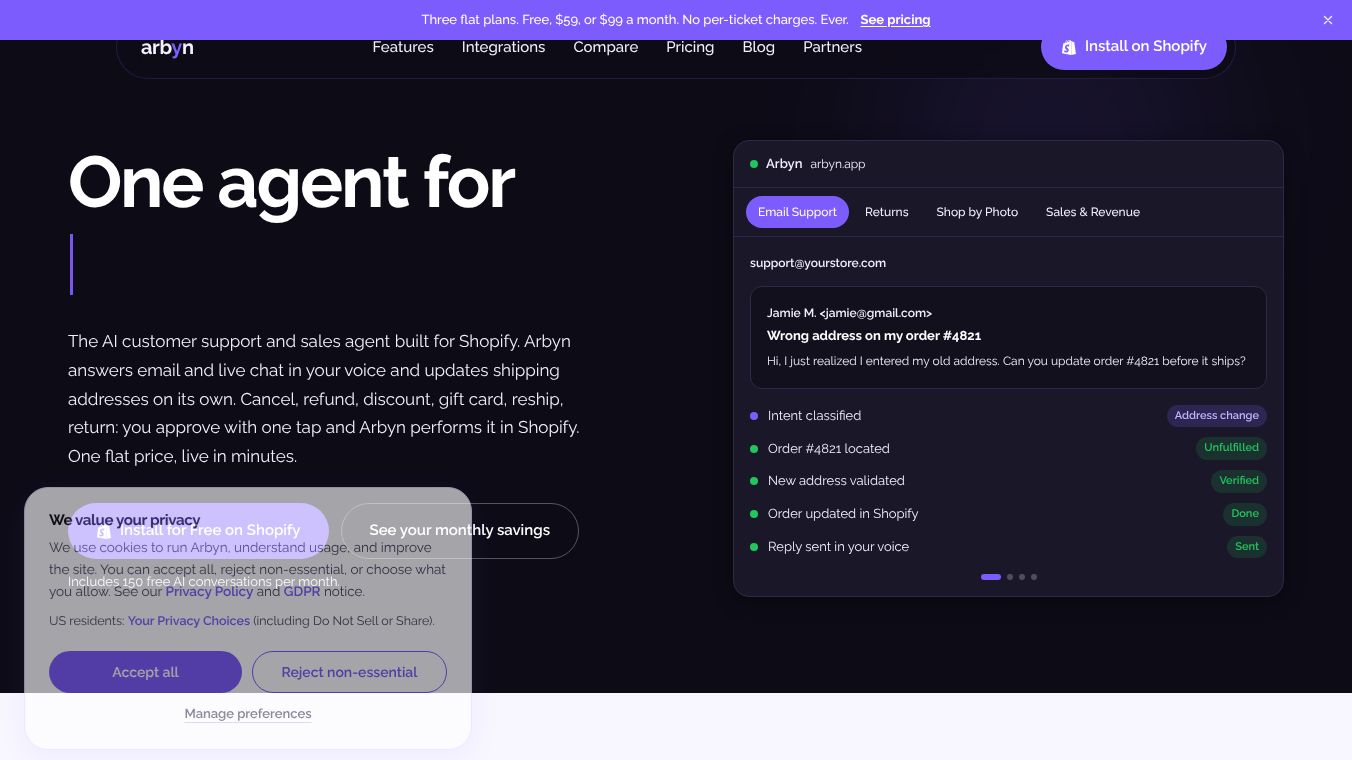Viewport: 1352px width, 760px height.
Task: Open Manage preferences for cookies
Action: (248, 714)
